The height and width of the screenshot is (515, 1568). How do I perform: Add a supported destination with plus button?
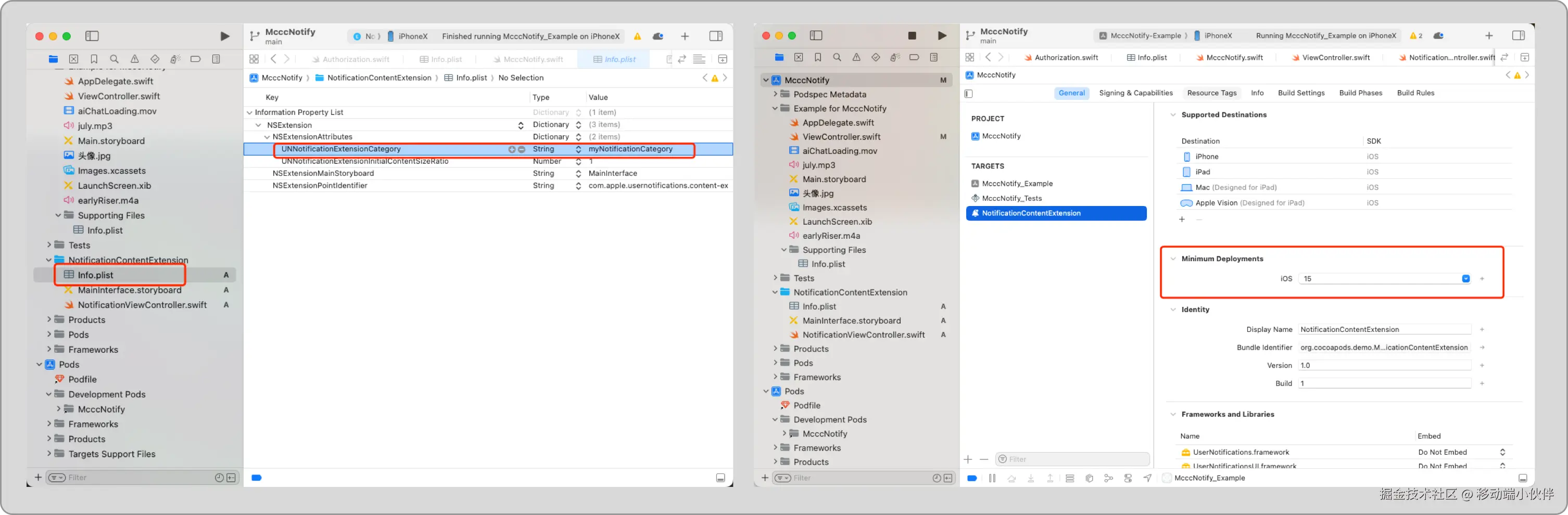1182,220
